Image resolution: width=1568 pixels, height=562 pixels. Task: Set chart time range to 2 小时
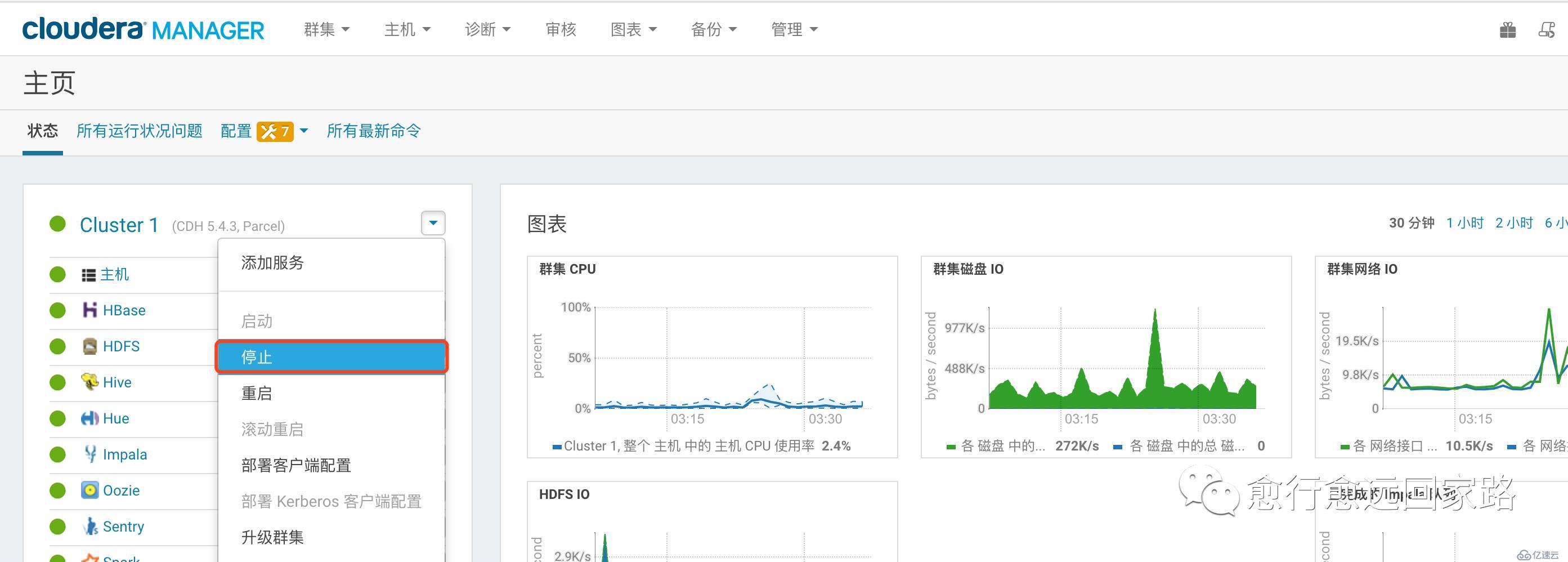click(1514, 223)
